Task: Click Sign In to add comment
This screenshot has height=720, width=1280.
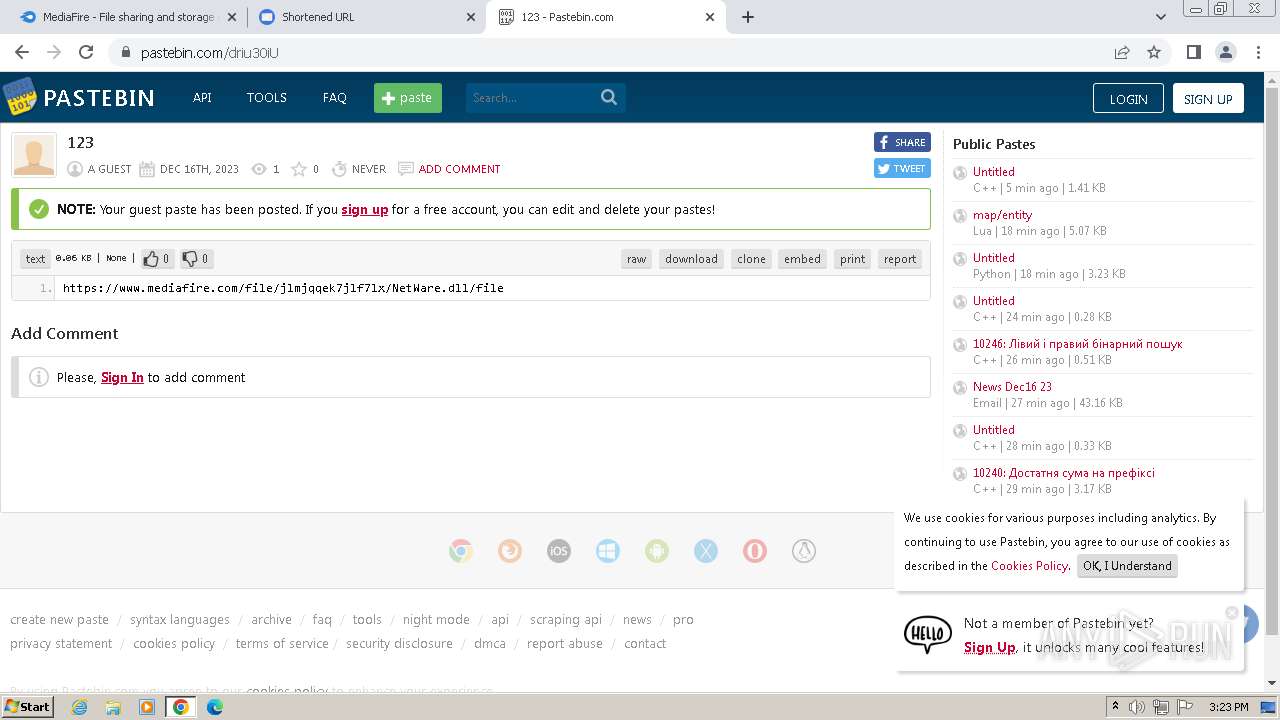Action: 122,377
